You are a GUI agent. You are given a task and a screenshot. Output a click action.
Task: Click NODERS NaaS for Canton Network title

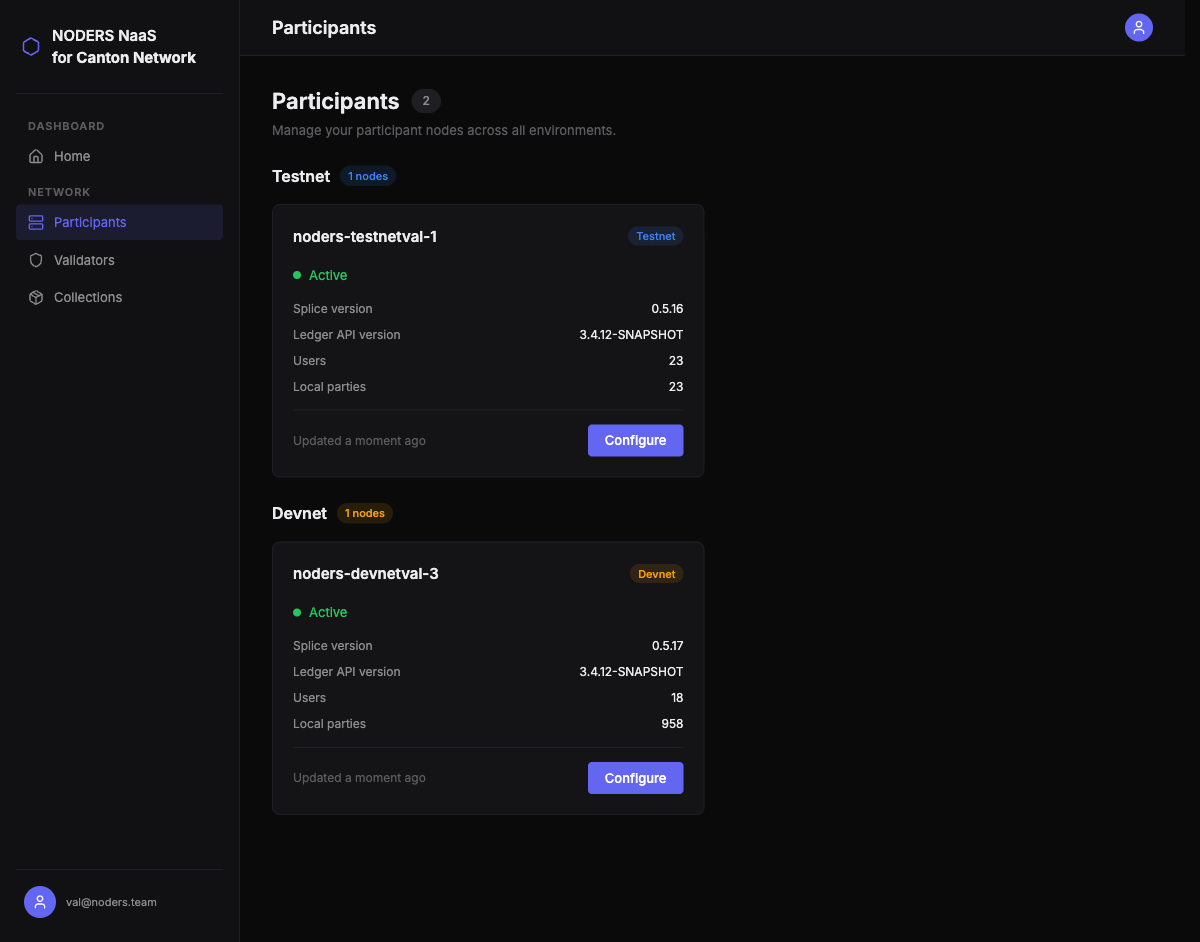[x=124, y=47]
